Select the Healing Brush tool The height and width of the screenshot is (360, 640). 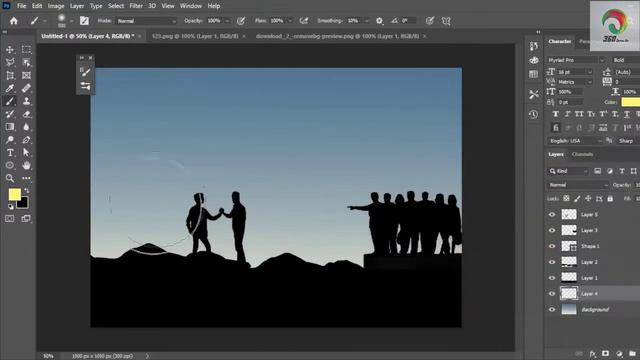pyautogui.click(x=26, y=88)
